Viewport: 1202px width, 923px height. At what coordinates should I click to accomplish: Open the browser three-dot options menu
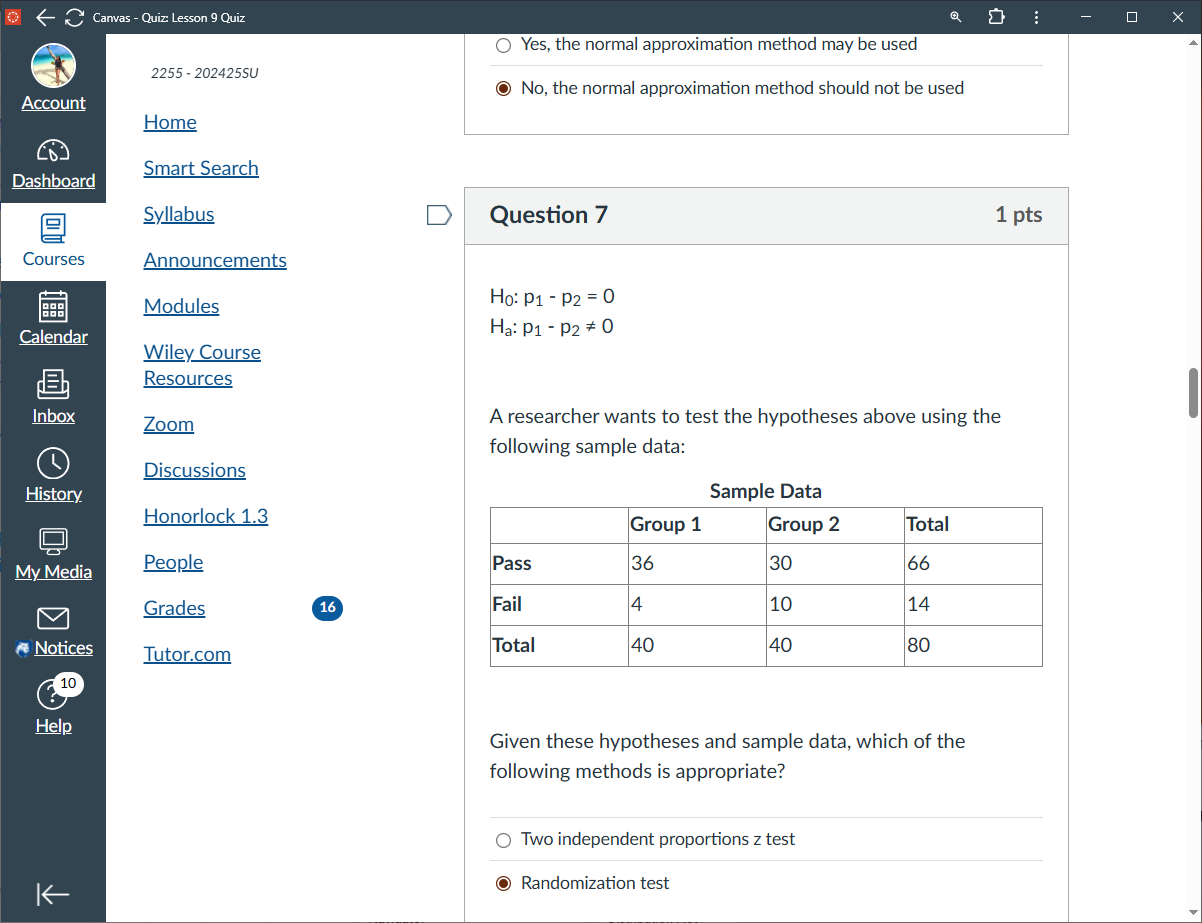pos(1036,17)
